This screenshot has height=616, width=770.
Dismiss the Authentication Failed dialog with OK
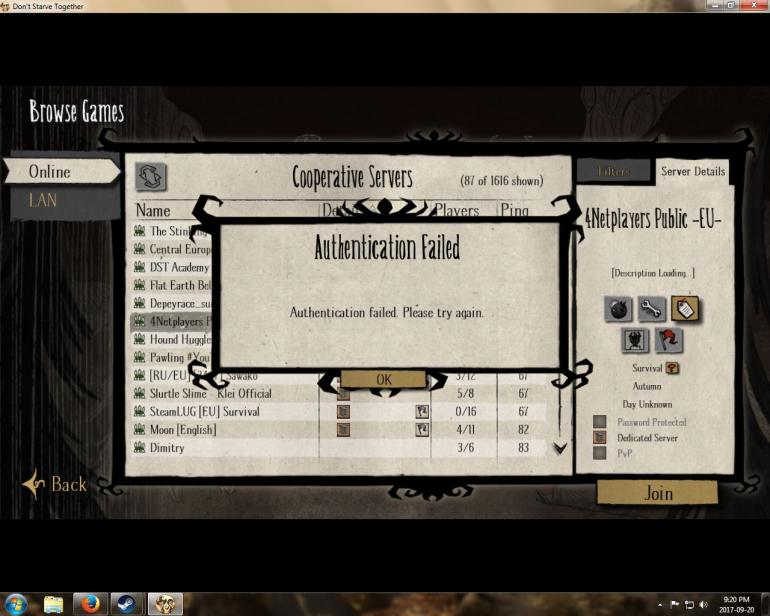coord(384,379)
